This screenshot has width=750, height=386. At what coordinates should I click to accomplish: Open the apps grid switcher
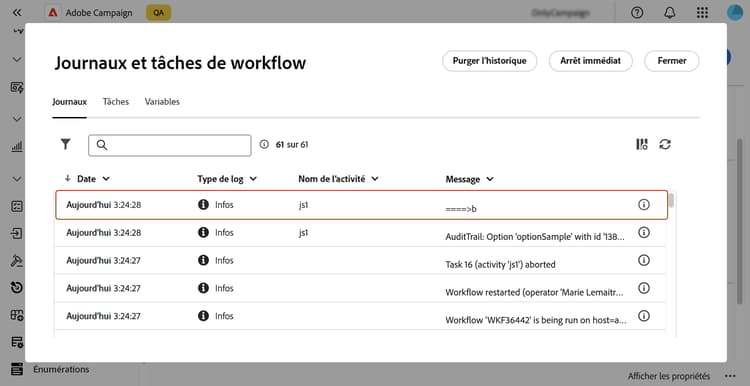pyautogui.click(x=702, y=13)
